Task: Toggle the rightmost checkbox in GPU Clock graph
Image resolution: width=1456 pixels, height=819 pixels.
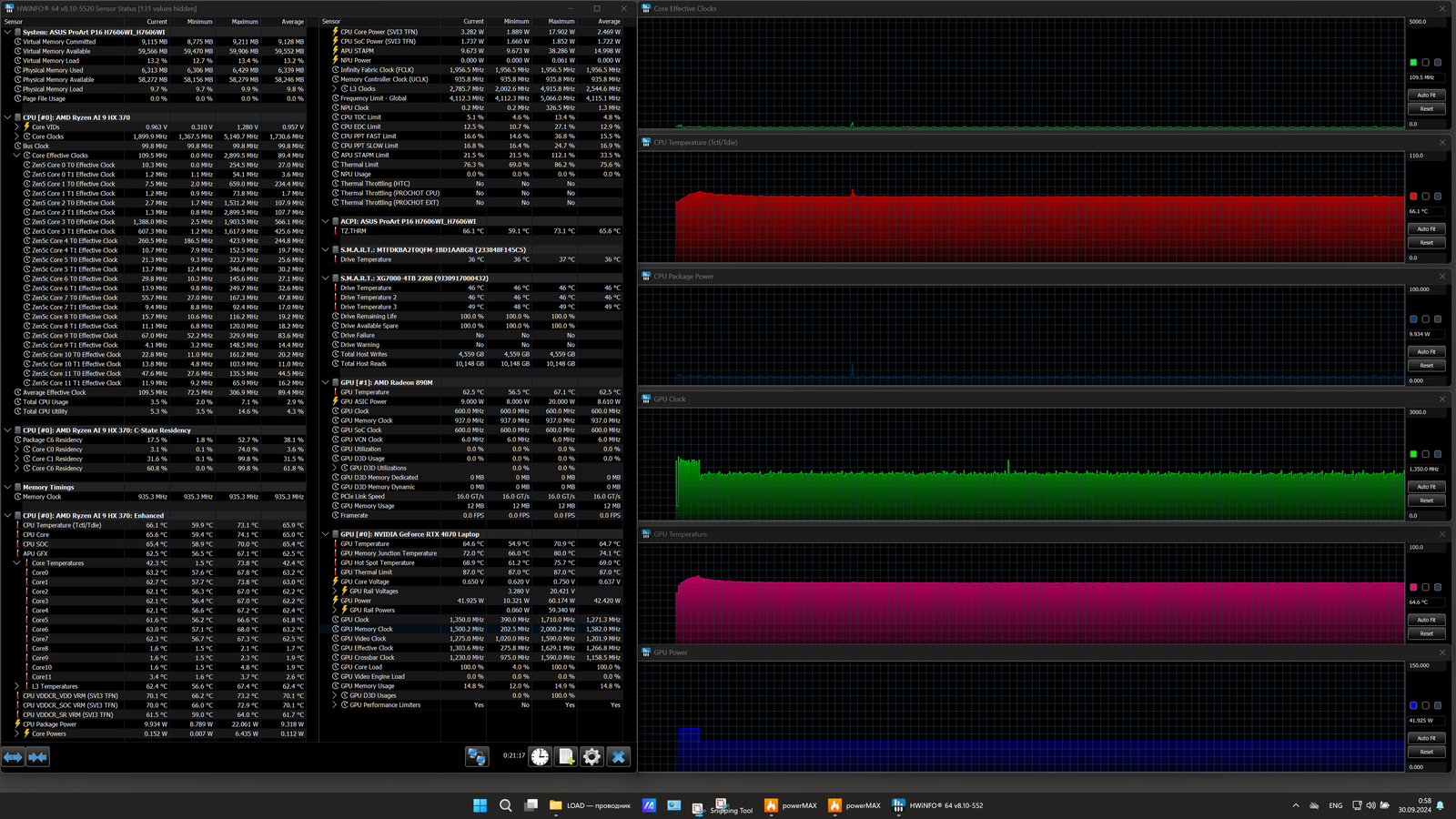Action: point(1438,454)
